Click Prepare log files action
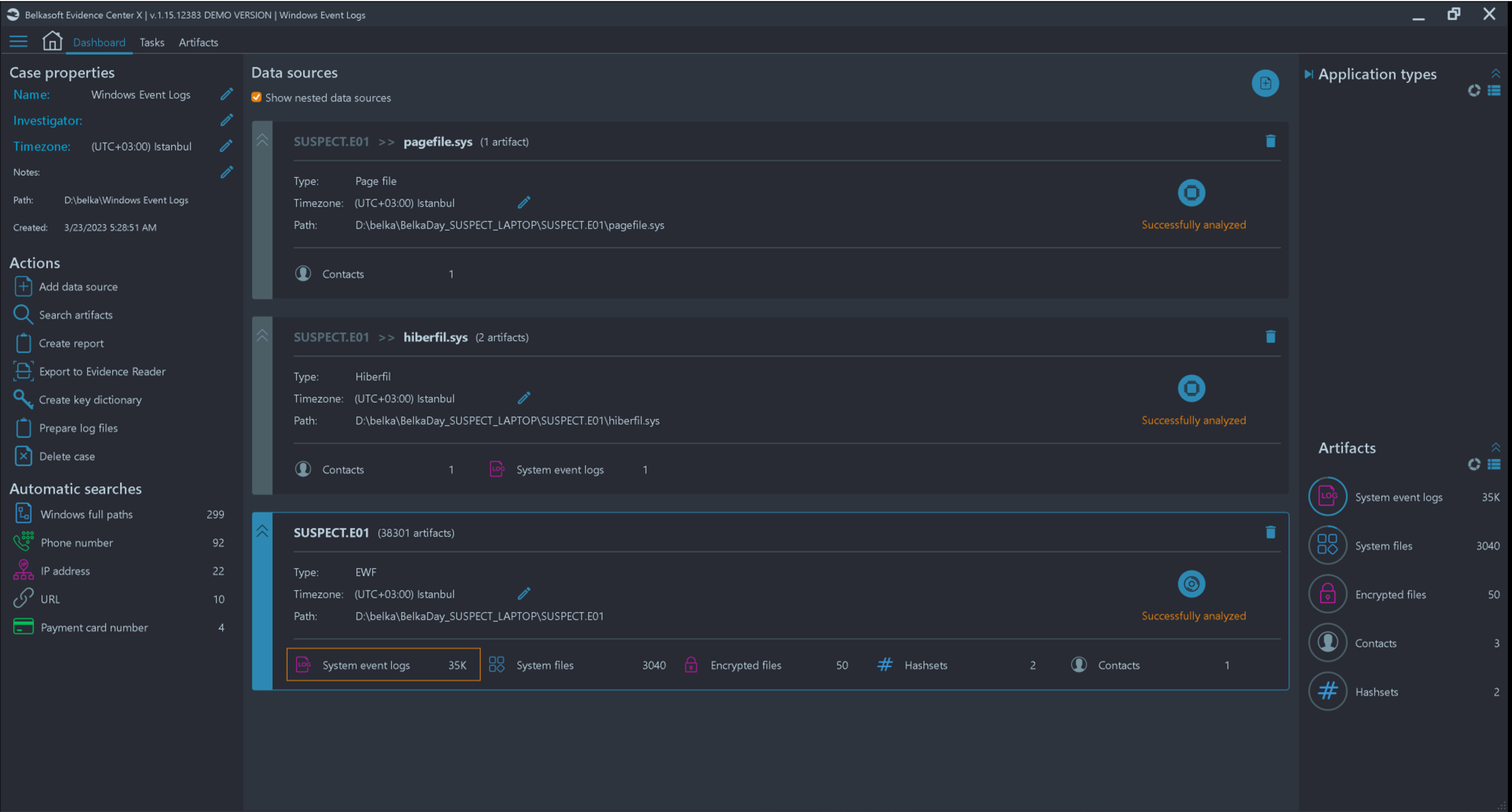This screenshot has width=1512, height=812. [x=66, y=428]
